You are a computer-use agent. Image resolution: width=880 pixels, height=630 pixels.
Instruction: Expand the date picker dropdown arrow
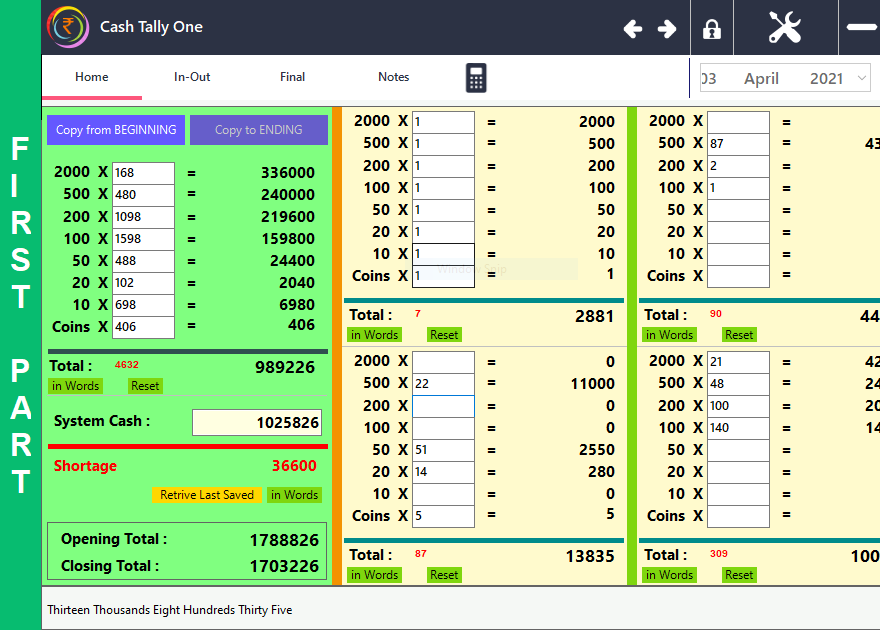(861, 78)
